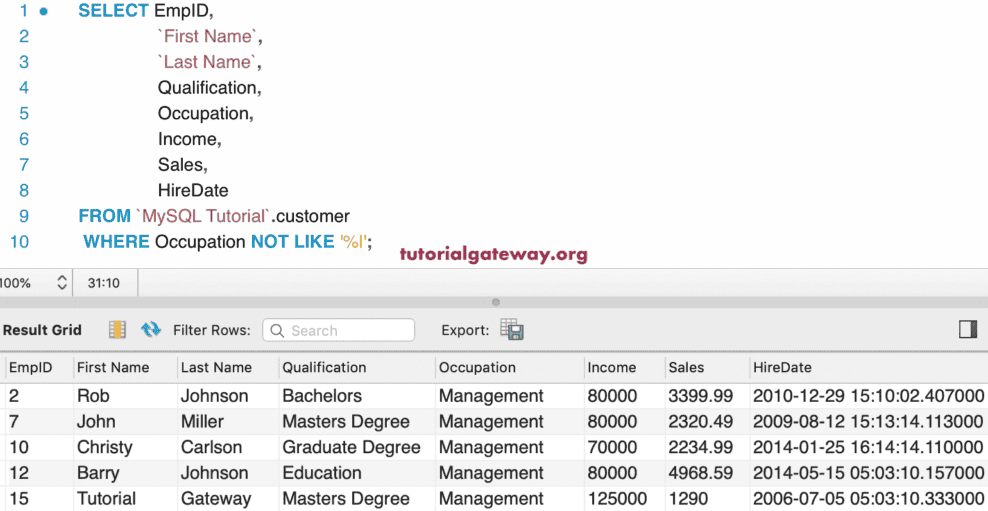Select the Bachelors qualification cell

(322, 396)
